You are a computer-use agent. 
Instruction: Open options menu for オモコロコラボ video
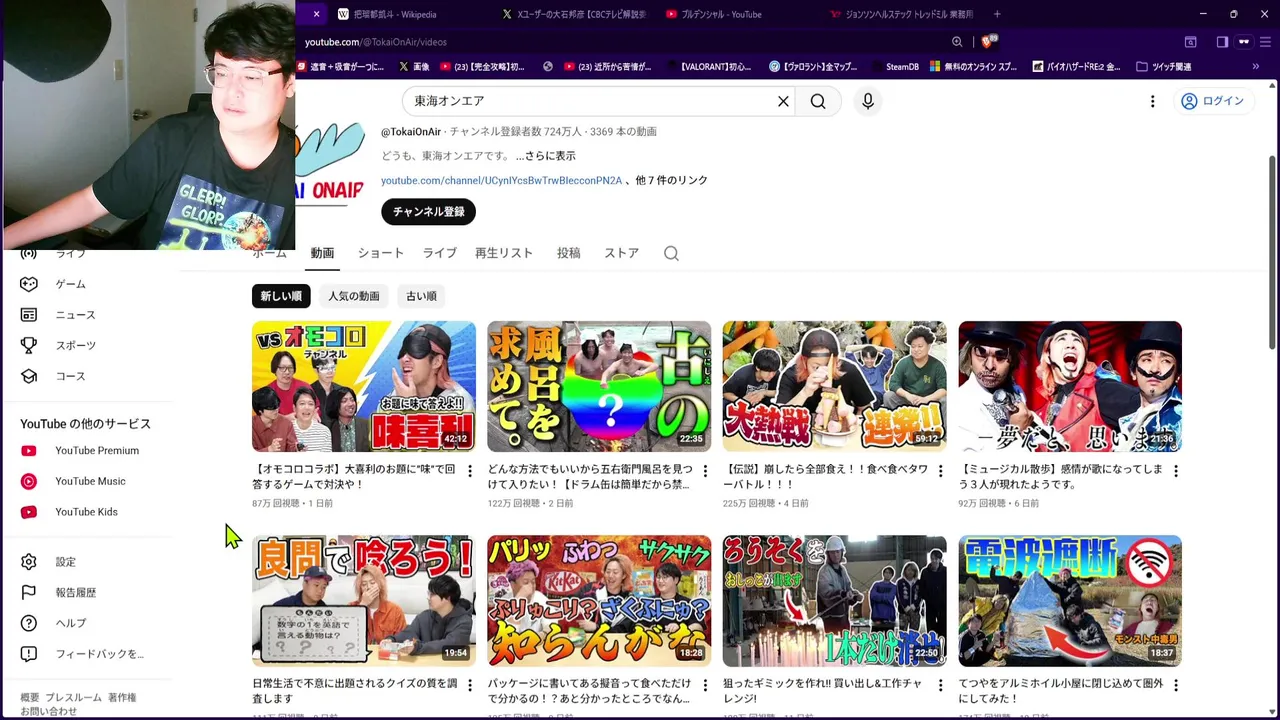point(469,471)
